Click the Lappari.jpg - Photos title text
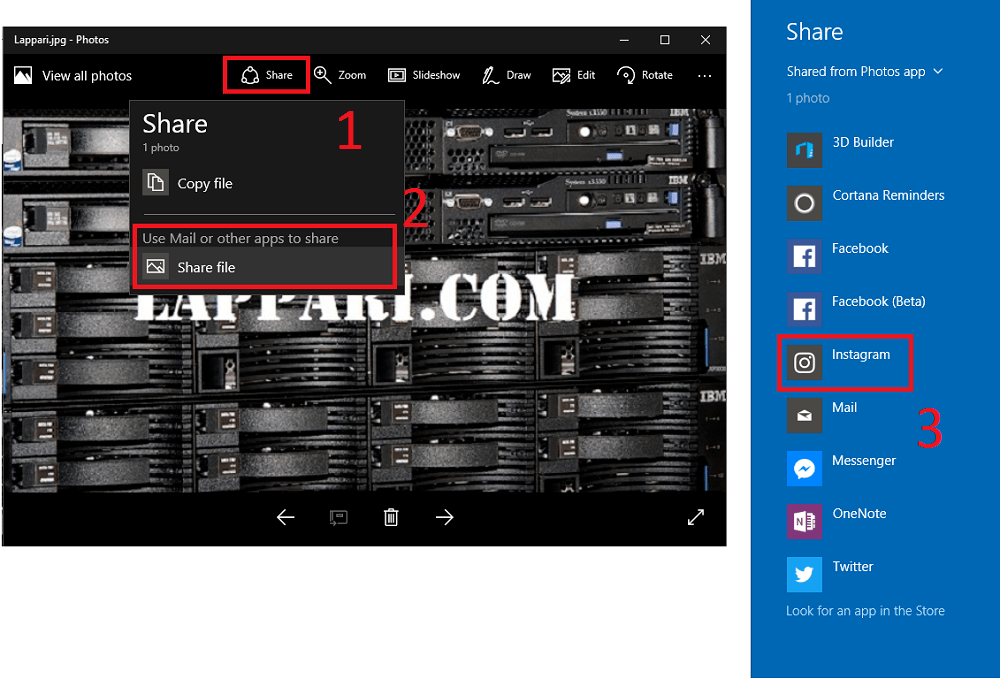The width and height of the screenshot is (1000, 679). pyautogui.click(x=61, y=40)
